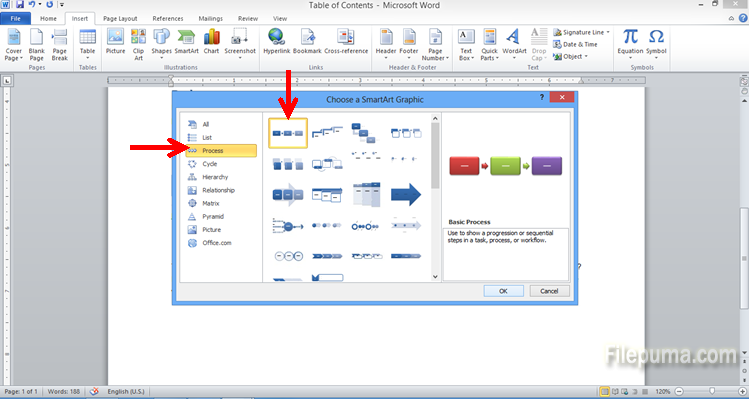Cancel the SmartArt dialog
The height and width of the screenshot is (399, 751).
(549, 291)
